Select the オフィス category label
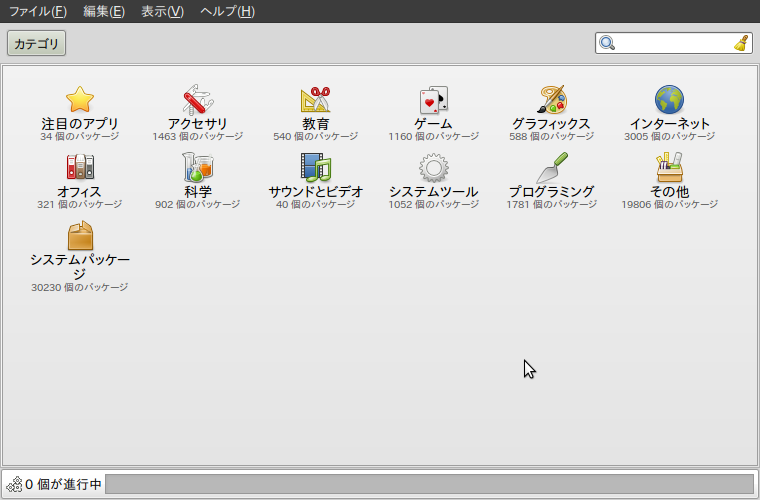This screenshot has width=760, height=500. [x=79, y=192]
